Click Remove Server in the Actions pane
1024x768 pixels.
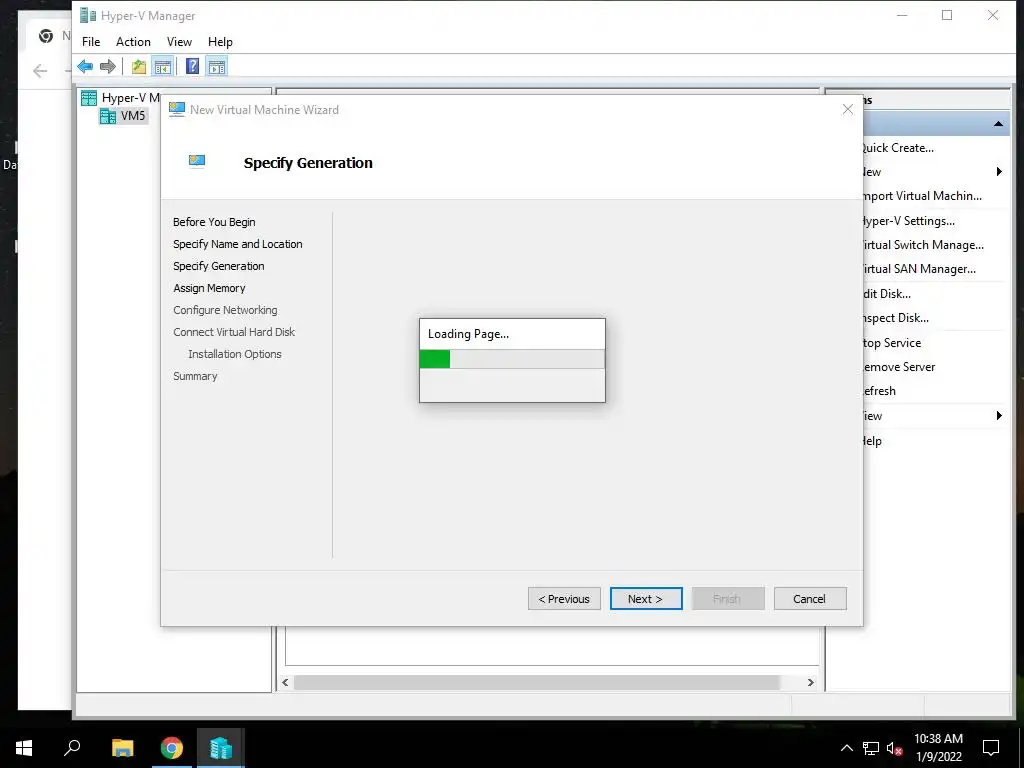coord(899,367)
